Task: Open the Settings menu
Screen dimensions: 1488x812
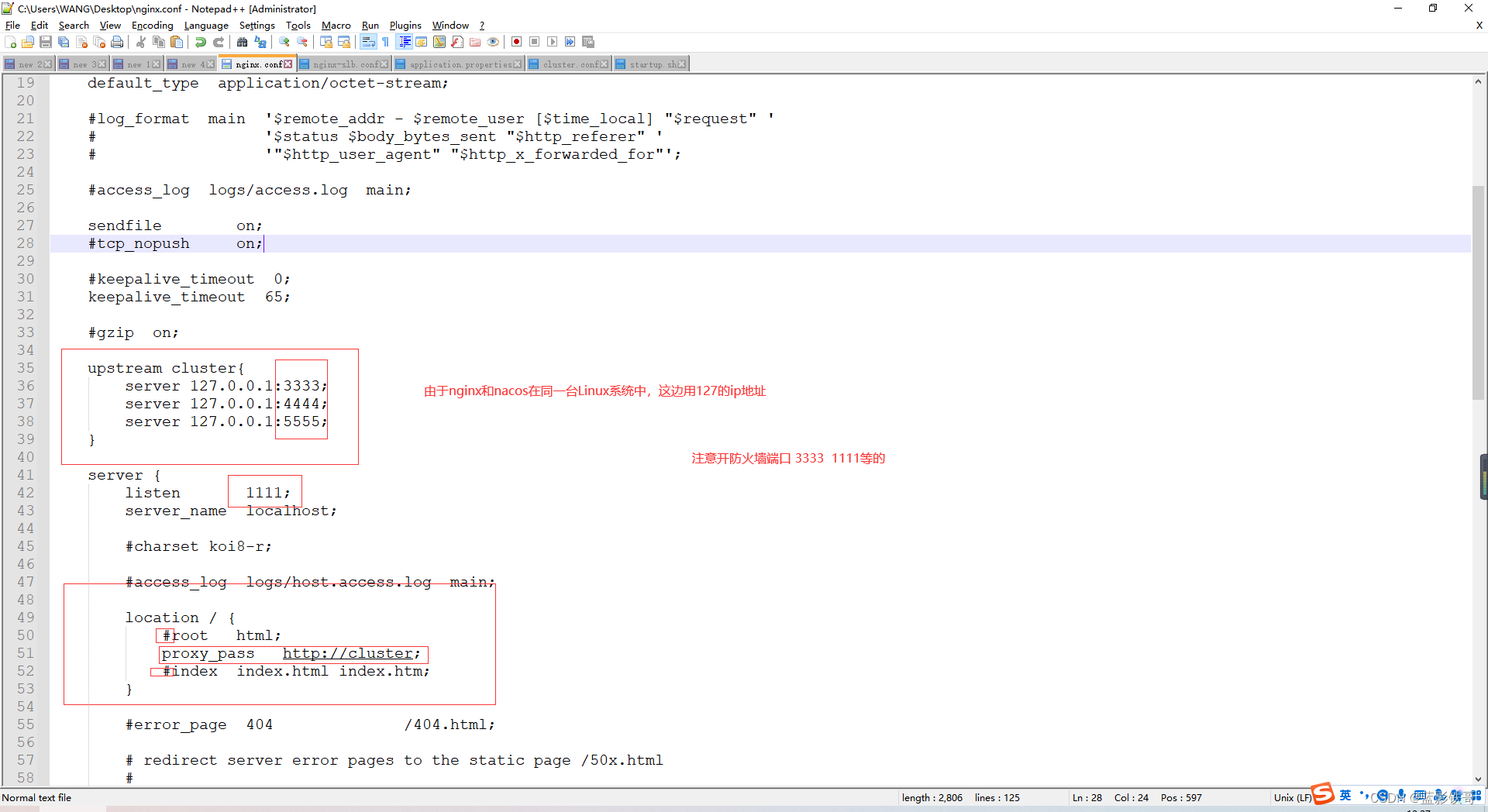Action: [257, 26]
